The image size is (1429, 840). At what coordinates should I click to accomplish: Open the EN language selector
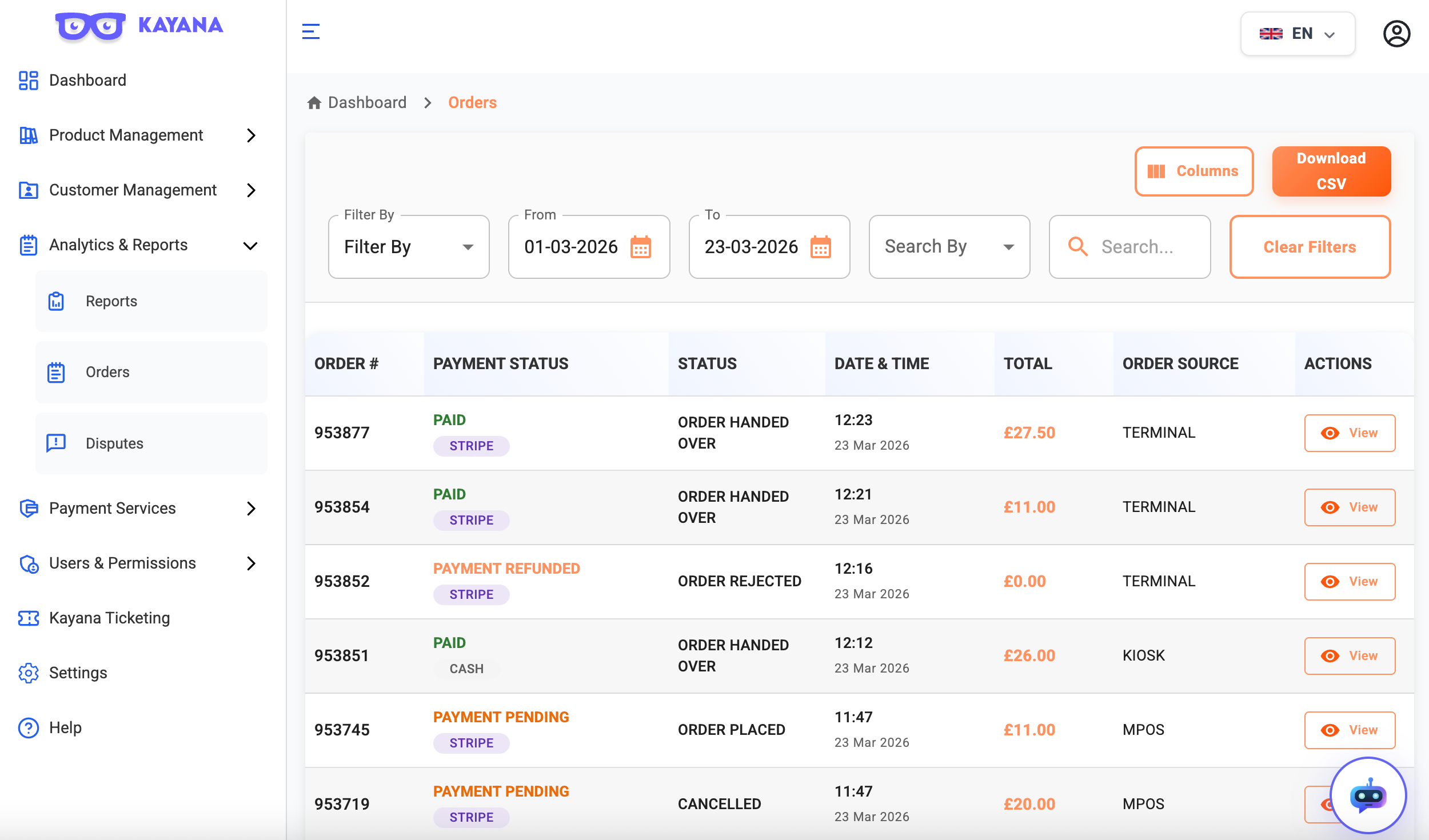[x=1298, y=34]
